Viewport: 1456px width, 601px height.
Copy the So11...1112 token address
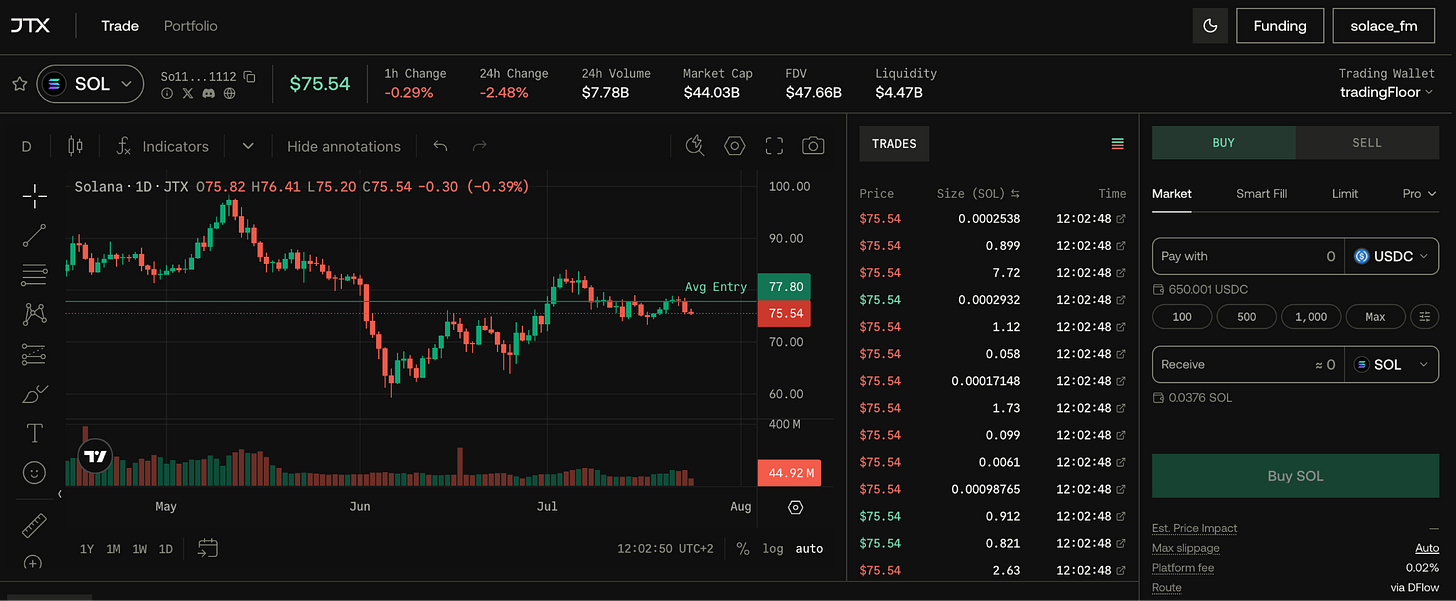click(250, 76)
